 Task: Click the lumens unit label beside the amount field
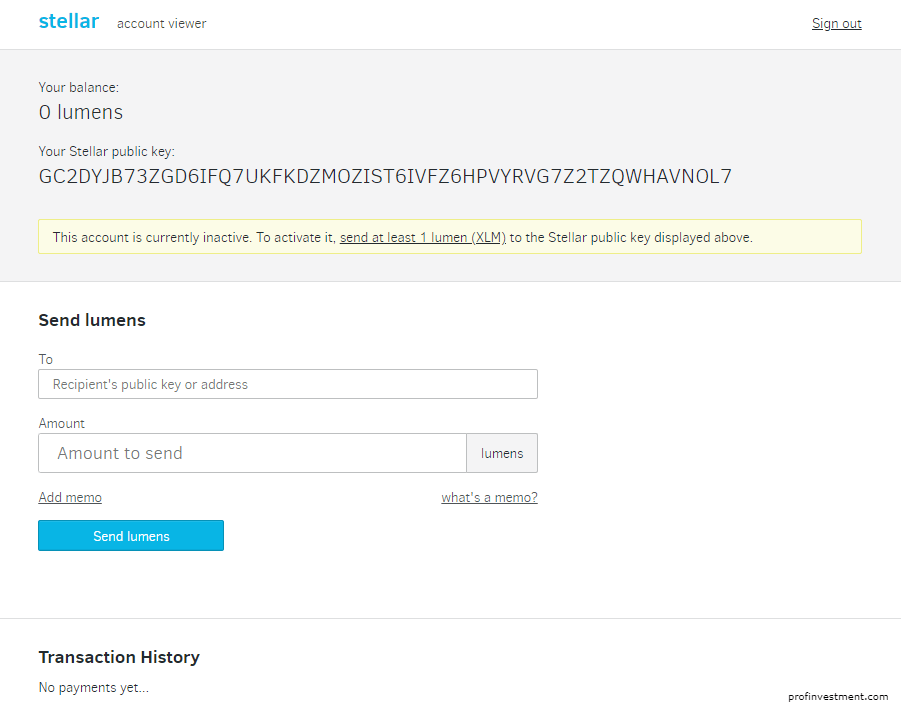(502, 453)
